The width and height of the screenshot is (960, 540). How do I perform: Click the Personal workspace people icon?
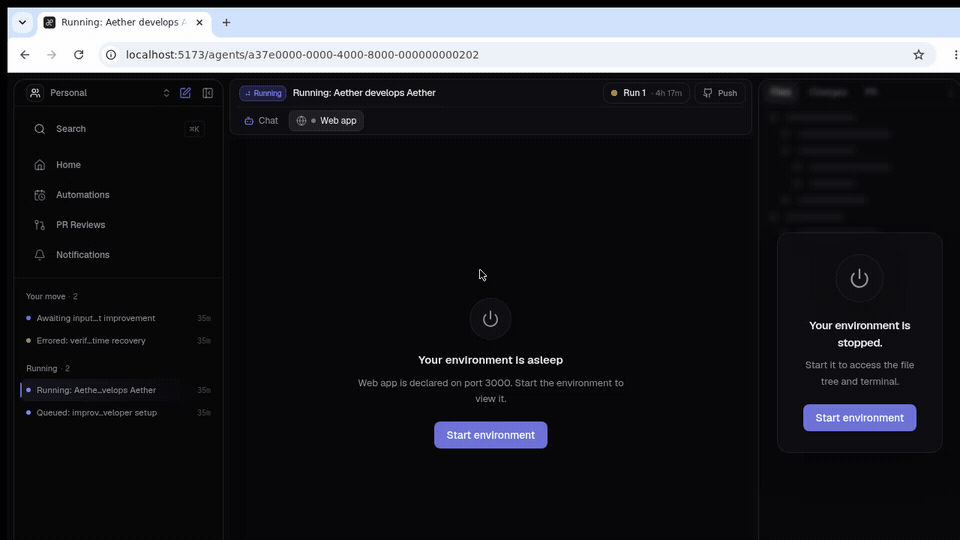[x=35, y=93]
